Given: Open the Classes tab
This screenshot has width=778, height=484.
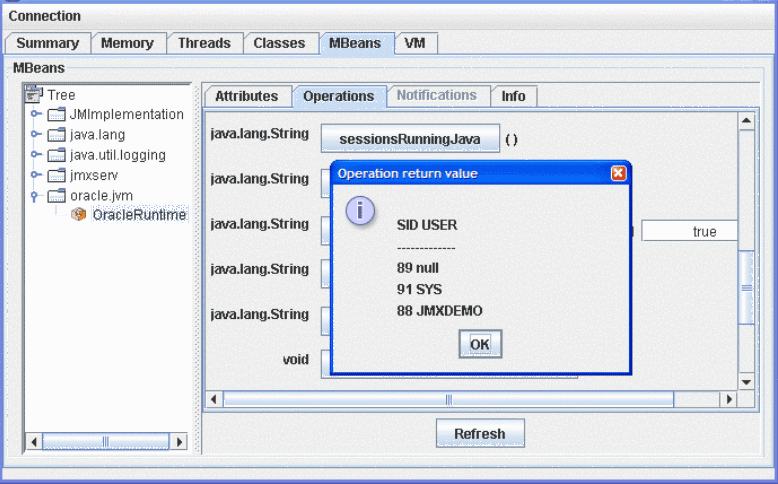Looking at the screenshot, I should coord(279,43).
